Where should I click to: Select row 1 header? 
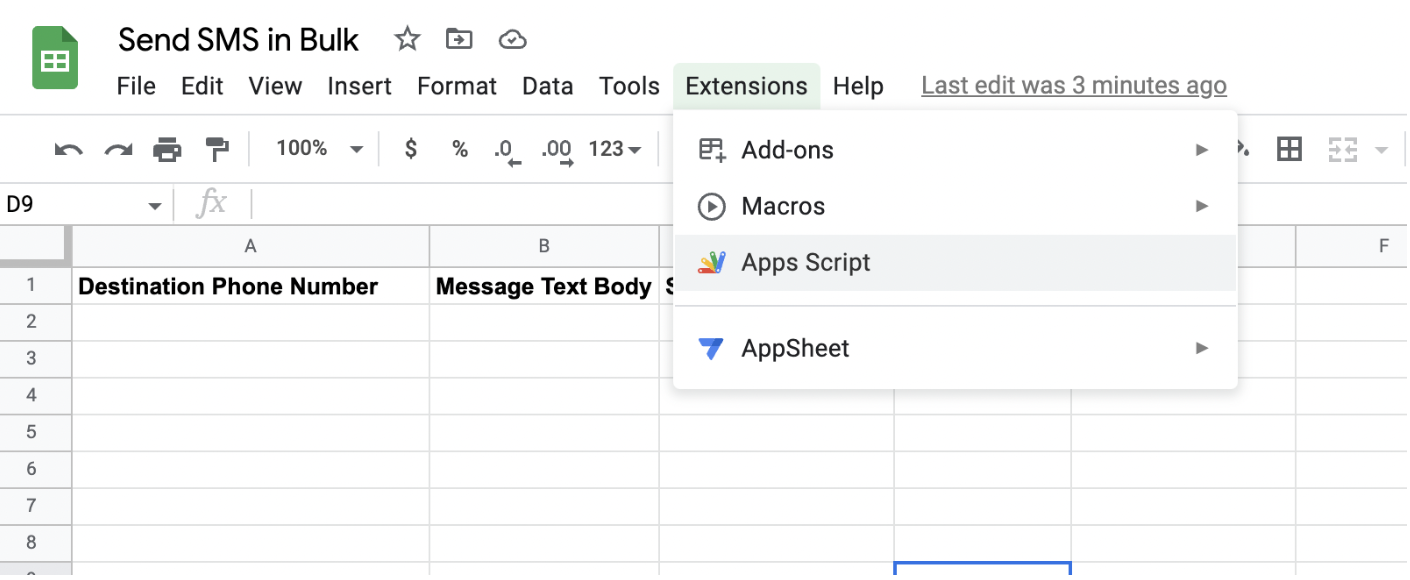[x=32, y=286]
